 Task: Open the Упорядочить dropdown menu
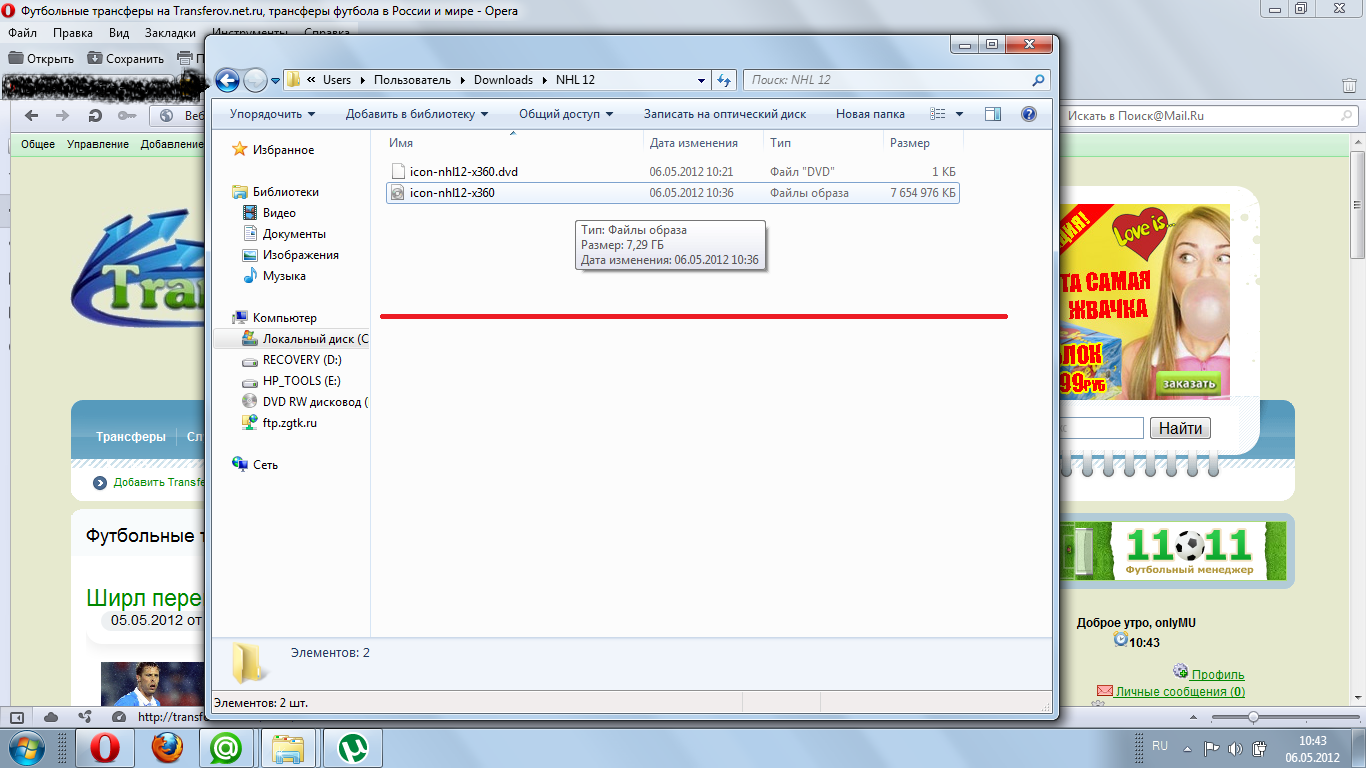click(x=272, y=114)
